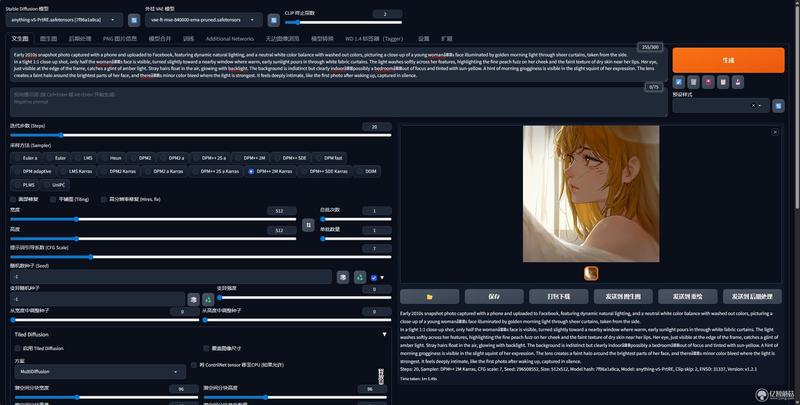Viewport: 800px width, 405px height.
Task: Switch to the txt2img tab
Action: pyautogui.click(x=20, y=39)
